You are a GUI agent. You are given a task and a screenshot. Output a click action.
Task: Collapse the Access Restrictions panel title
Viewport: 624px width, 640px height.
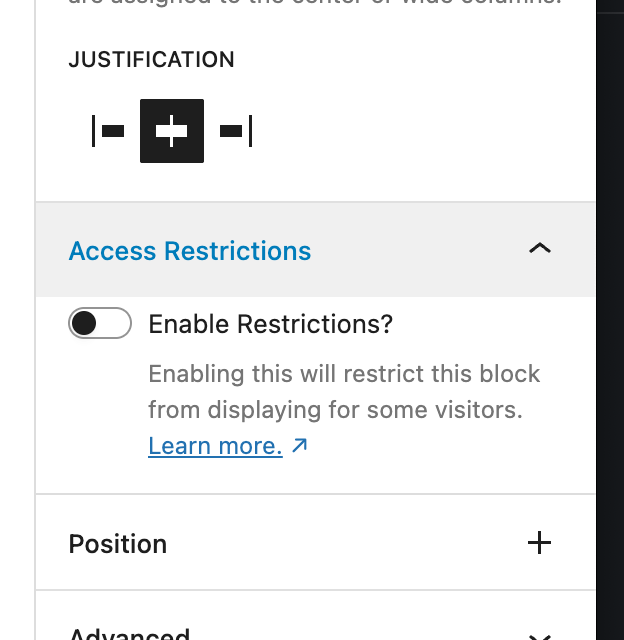click(x=190, y=251)
